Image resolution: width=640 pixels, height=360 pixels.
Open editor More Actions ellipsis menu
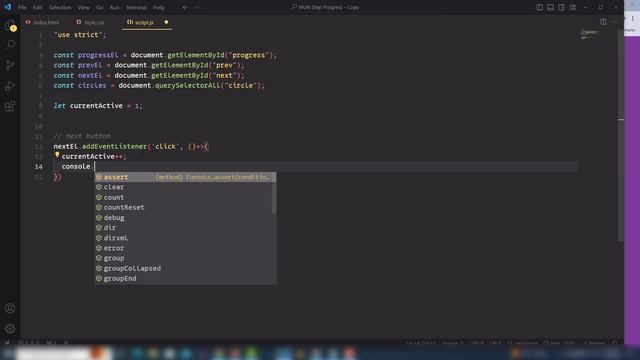pos(615,22)
